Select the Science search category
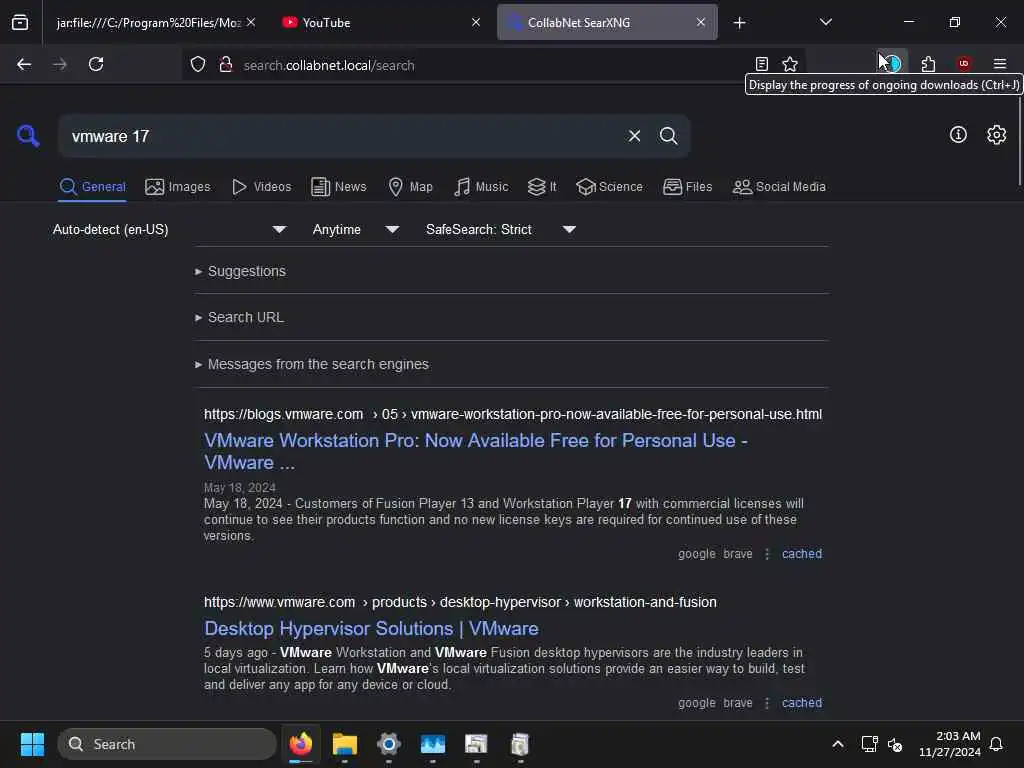This screenshot has height=768, width=1024. [609, 187]
